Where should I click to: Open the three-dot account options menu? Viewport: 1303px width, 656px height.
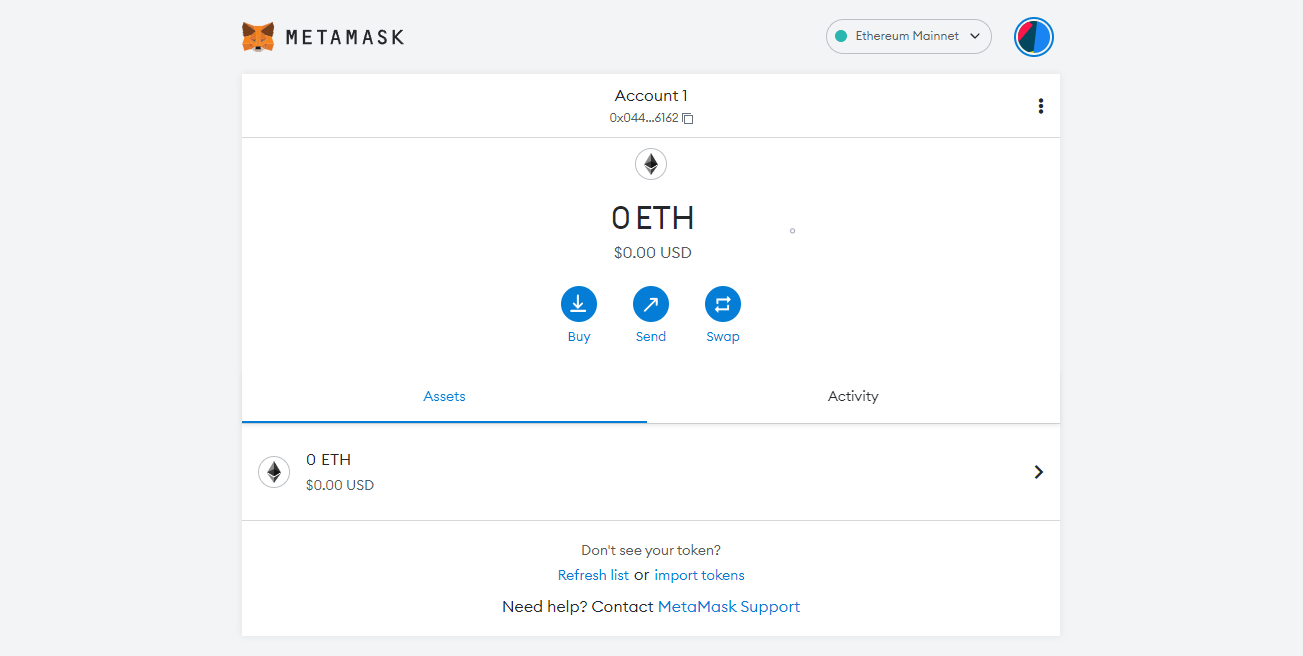coord(1041,106)
